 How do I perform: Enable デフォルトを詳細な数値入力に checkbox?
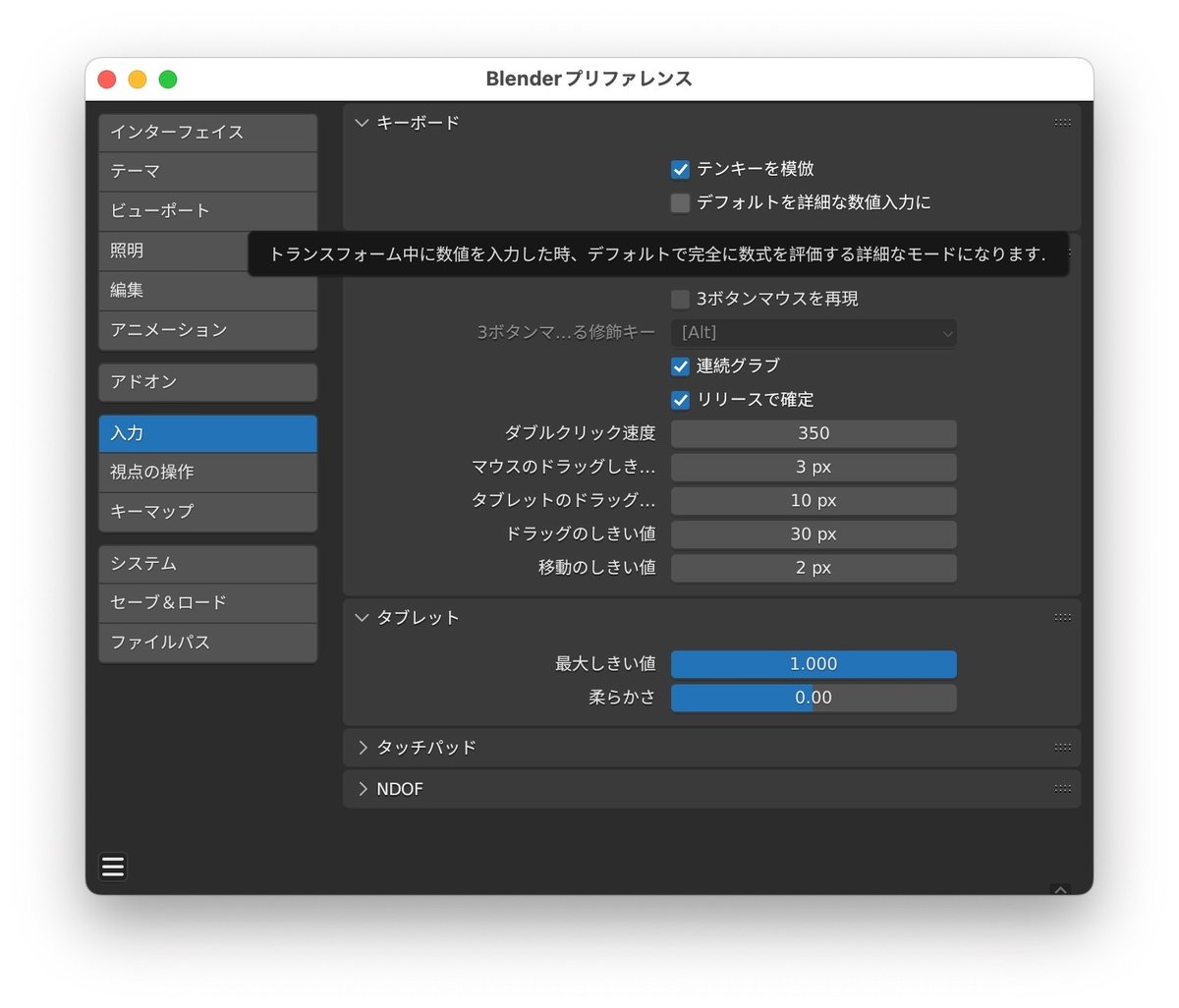[x=680, y=203]
